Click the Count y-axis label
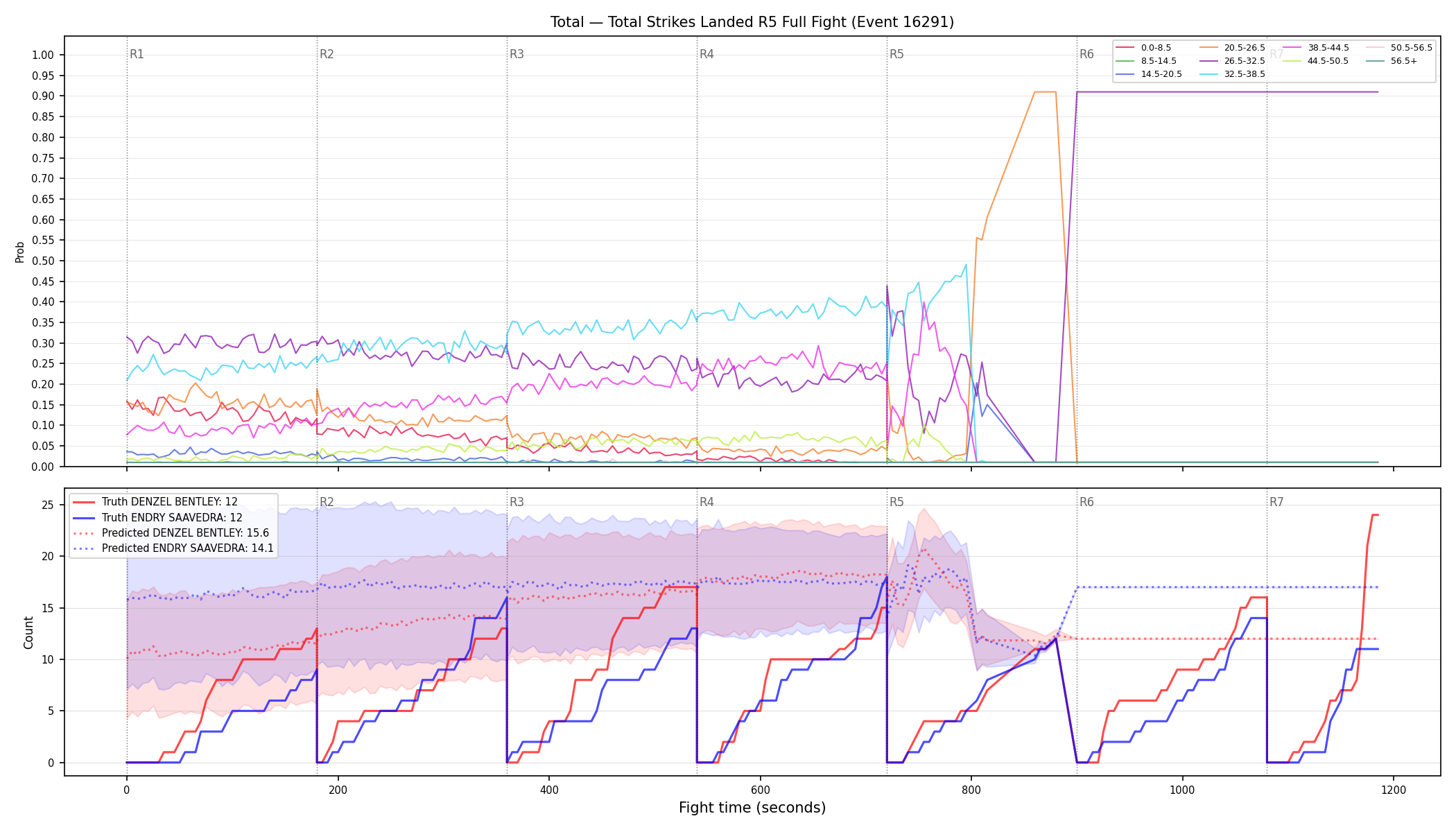The image size is (1456, 832). pyautogui.click(x=28, y=632)
